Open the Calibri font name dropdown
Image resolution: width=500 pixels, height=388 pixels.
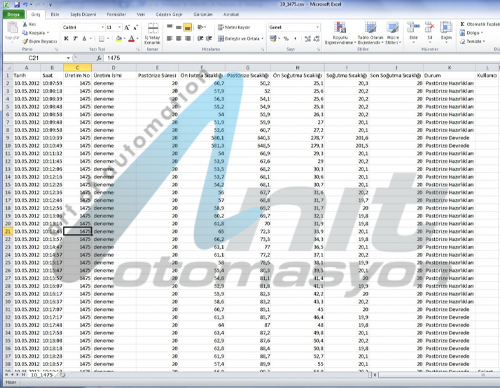pos(83,27)
